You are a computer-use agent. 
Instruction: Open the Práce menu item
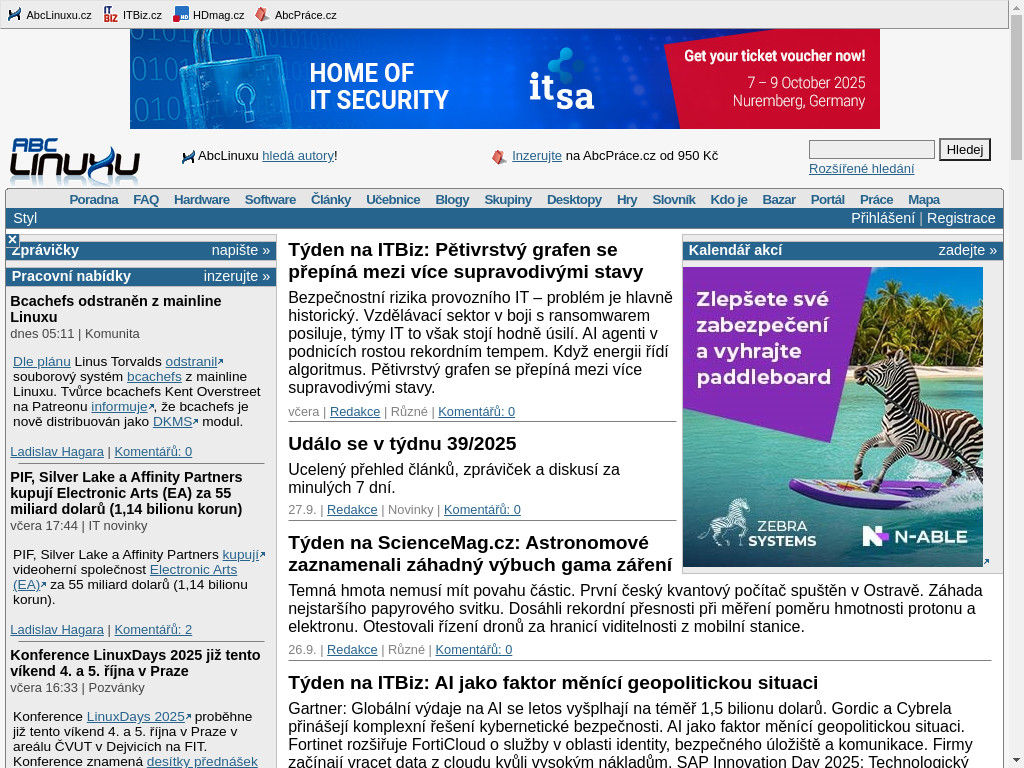pyautogui.click(x=876, y=199)
